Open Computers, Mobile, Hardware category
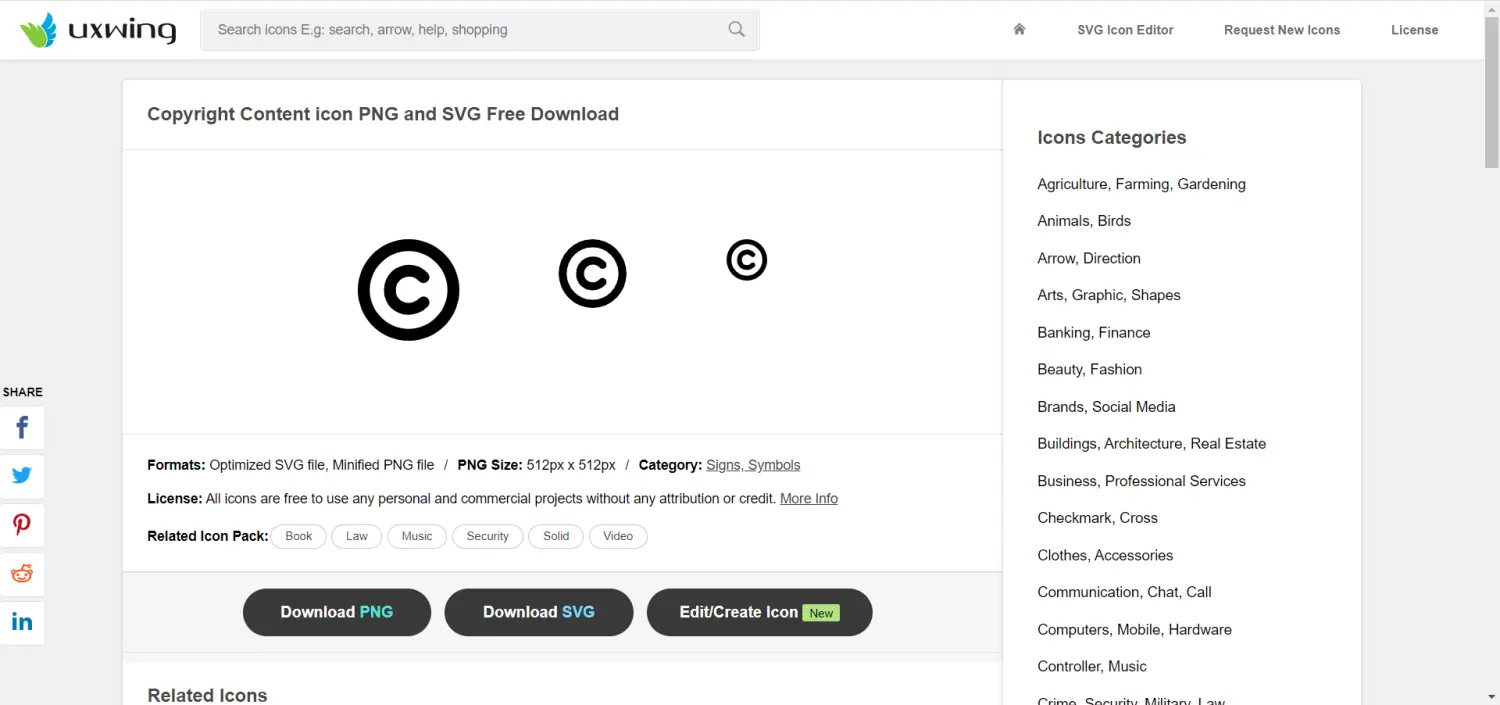Viewport: 1500px width, 705px height. click(1134, 630)
